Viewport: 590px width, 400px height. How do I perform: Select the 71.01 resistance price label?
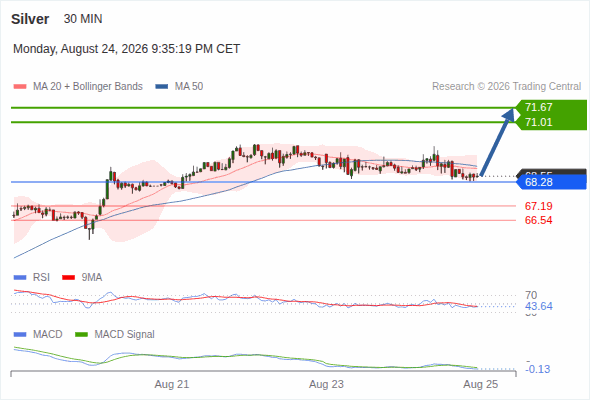pos(538,122)
